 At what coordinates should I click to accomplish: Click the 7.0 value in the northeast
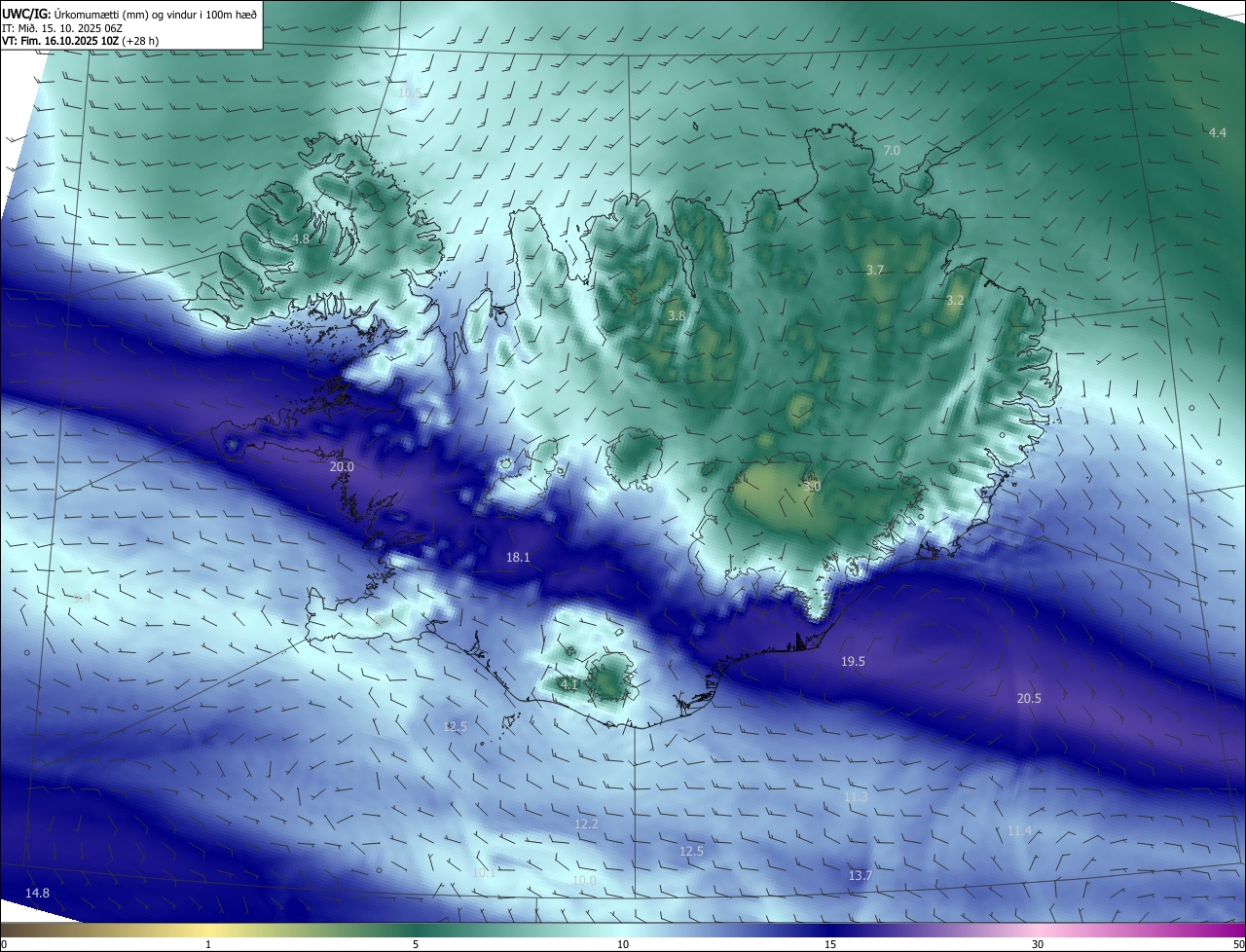pos(892,151)
